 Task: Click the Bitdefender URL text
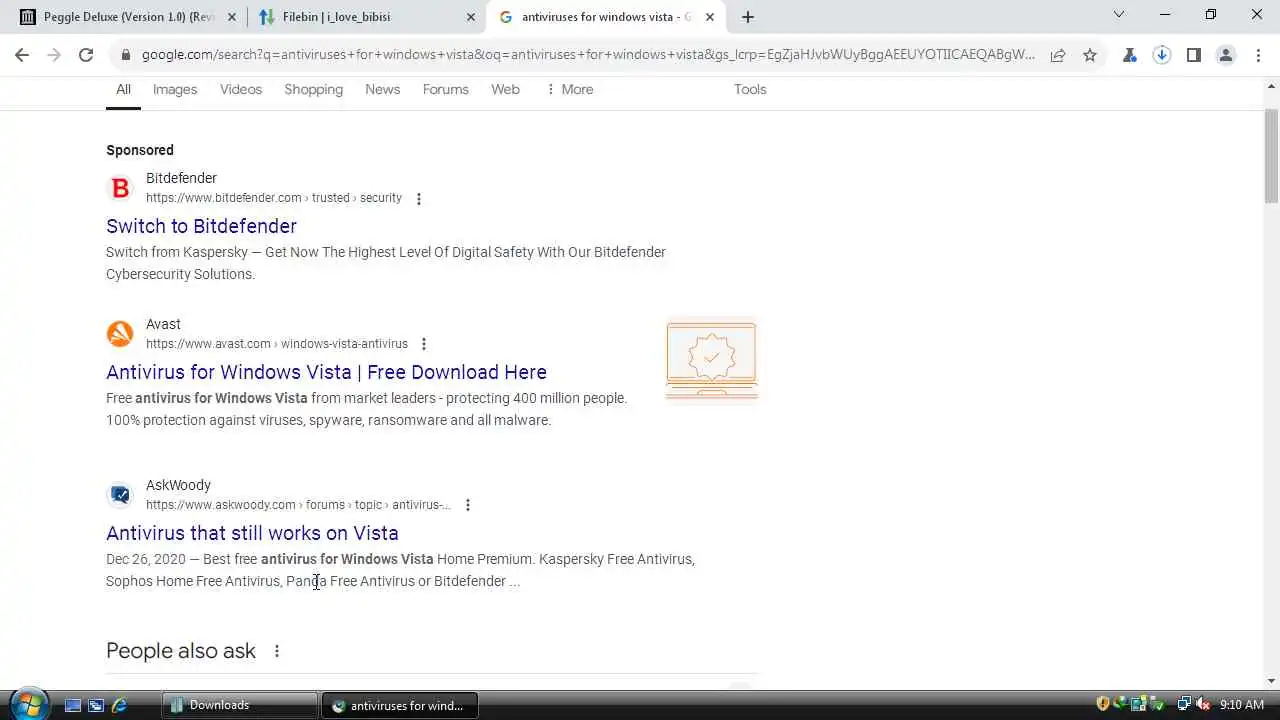(274, 198)
